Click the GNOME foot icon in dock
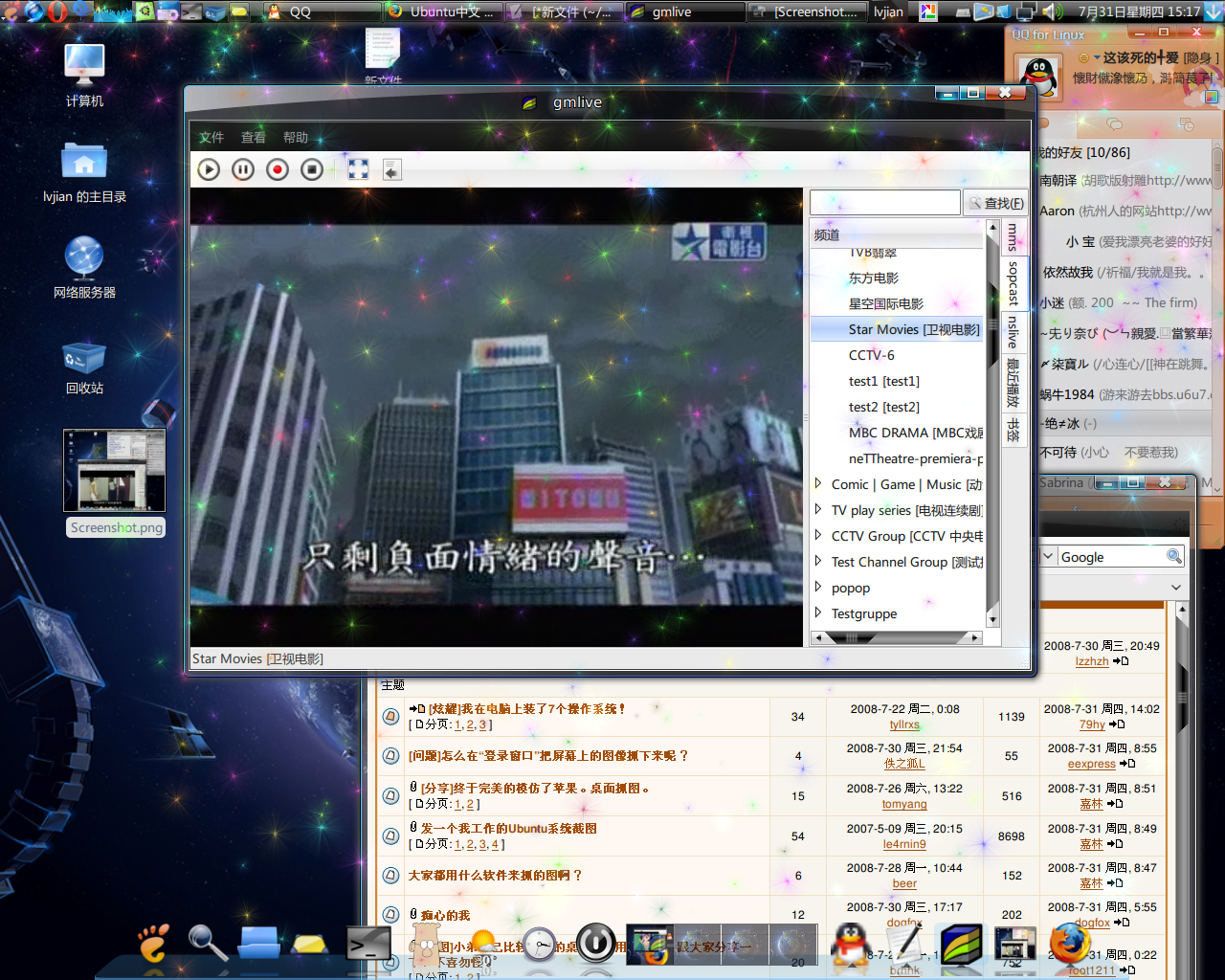 [153, 944]
